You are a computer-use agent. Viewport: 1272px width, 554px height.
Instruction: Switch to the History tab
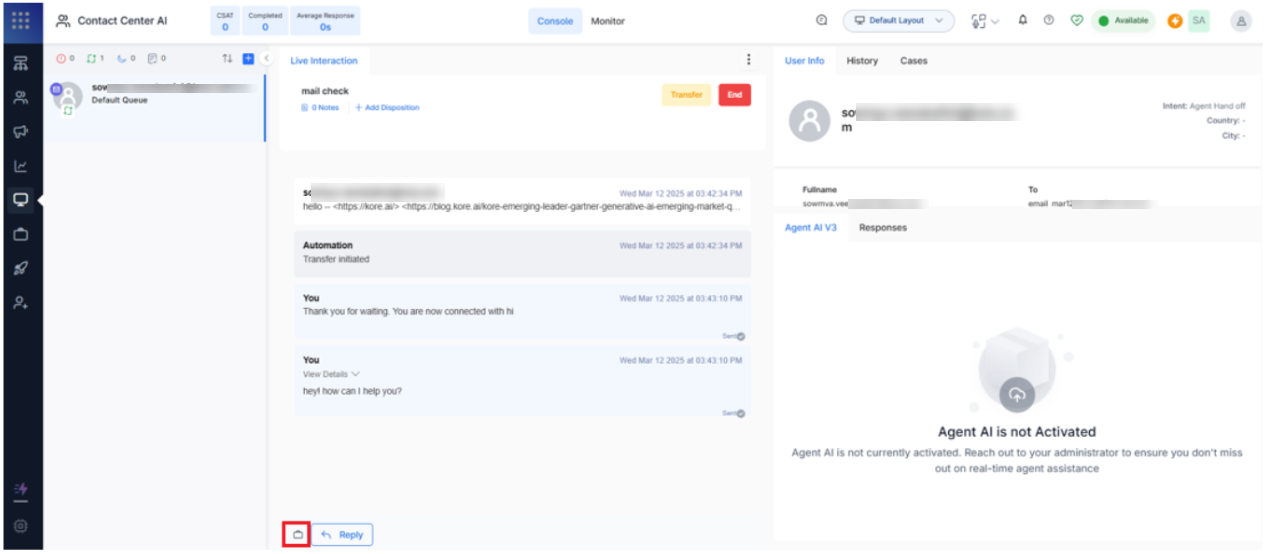click(861, 61)
